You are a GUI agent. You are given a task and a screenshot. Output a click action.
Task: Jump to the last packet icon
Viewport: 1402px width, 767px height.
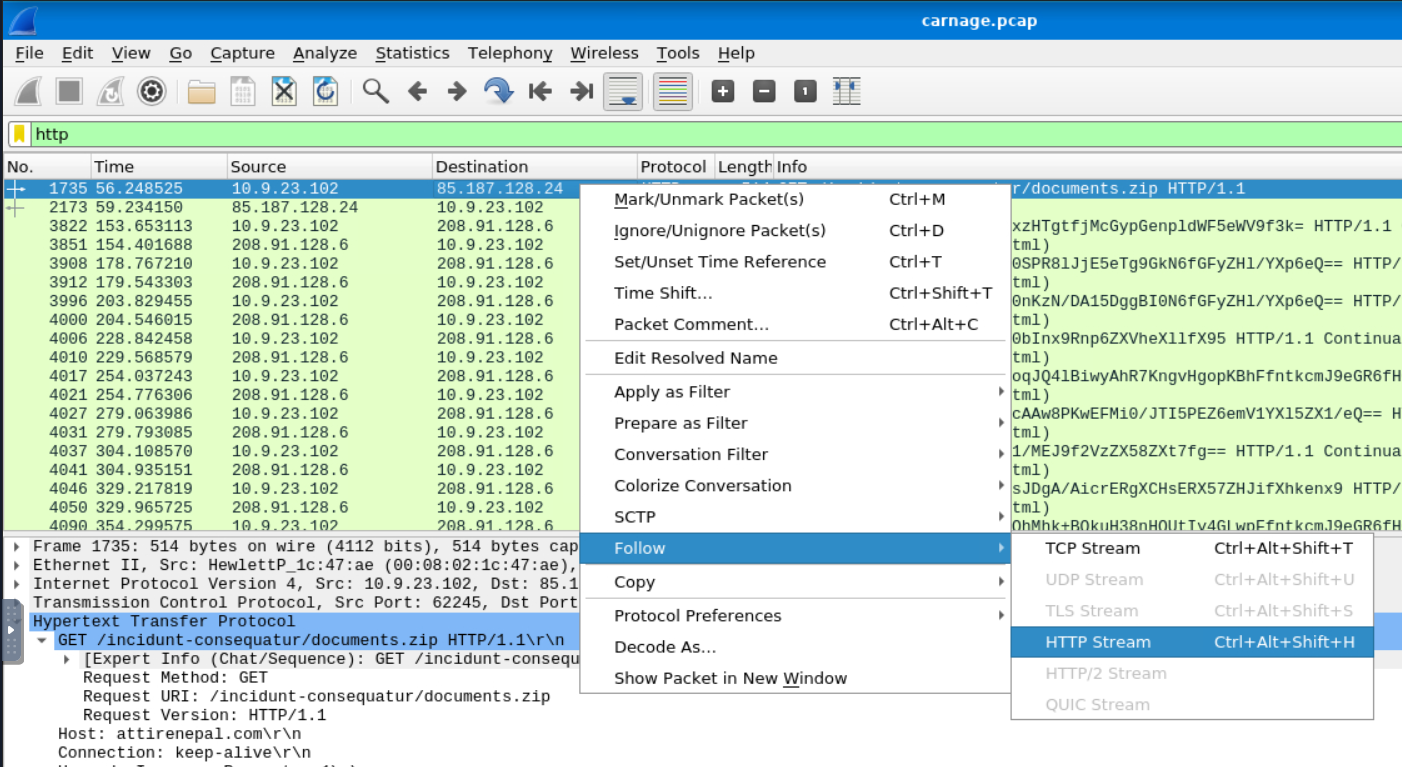tap(581, 92)
